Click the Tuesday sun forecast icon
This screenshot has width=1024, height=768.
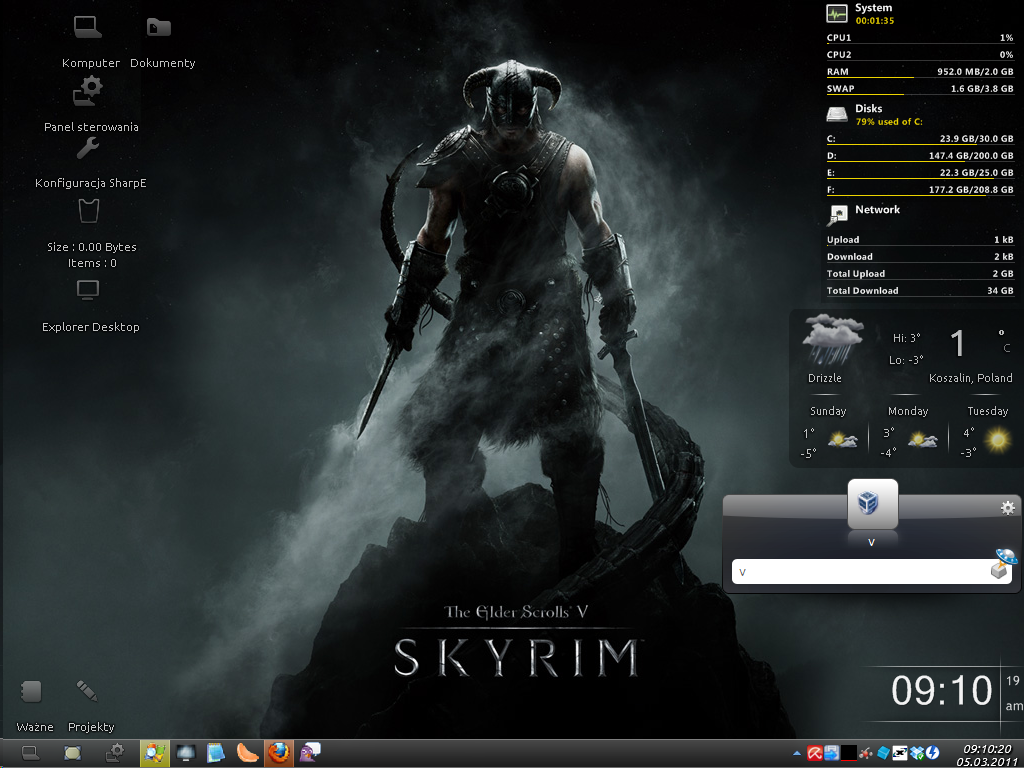tap(998, 440)
